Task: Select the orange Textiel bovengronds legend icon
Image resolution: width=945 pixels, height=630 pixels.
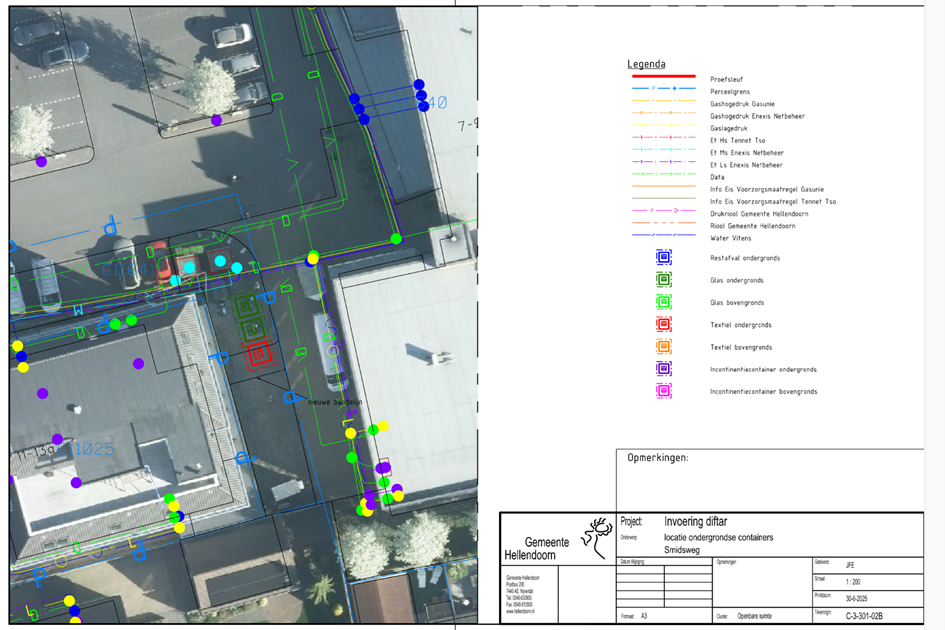Action: click(663, 347)
